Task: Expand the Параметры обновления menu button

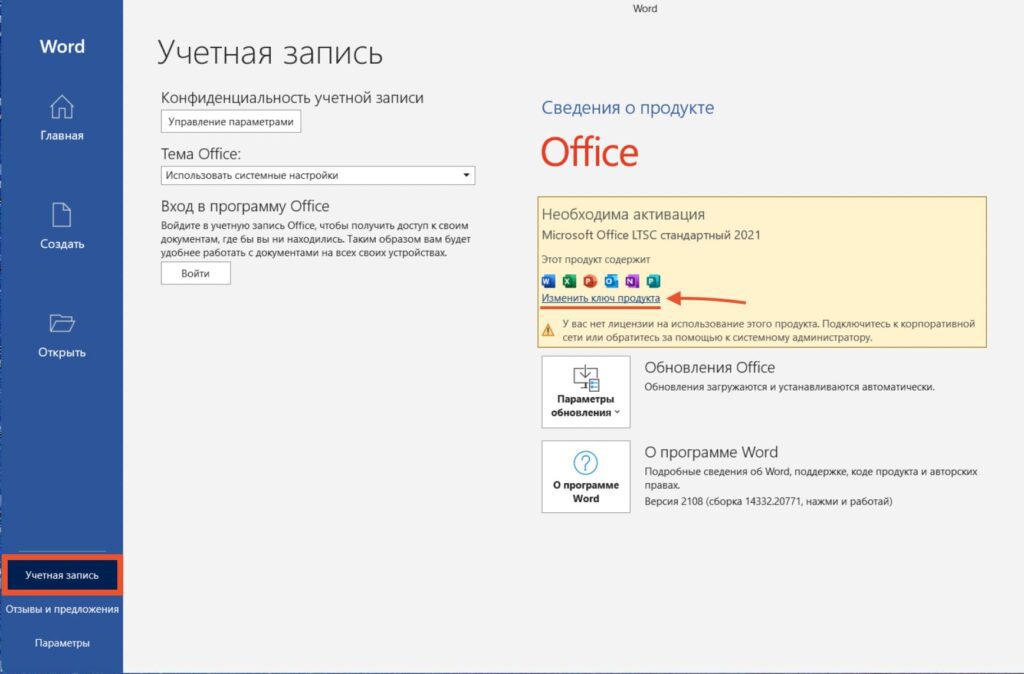Action: tap(586, 392)
